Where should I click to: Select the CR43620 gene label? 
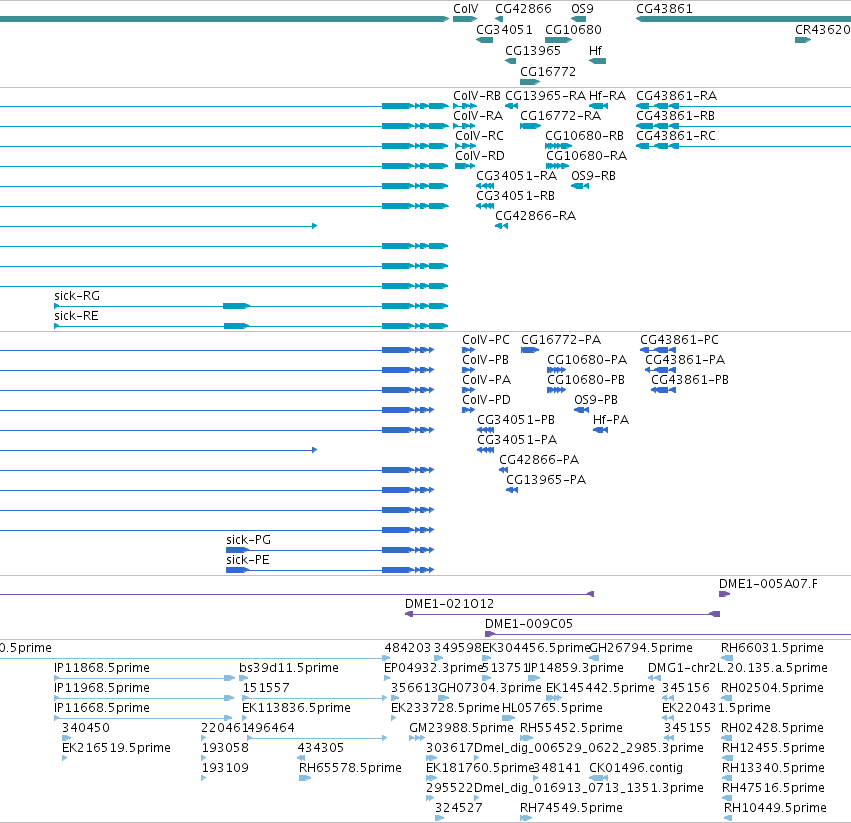[x=822, y=30]
